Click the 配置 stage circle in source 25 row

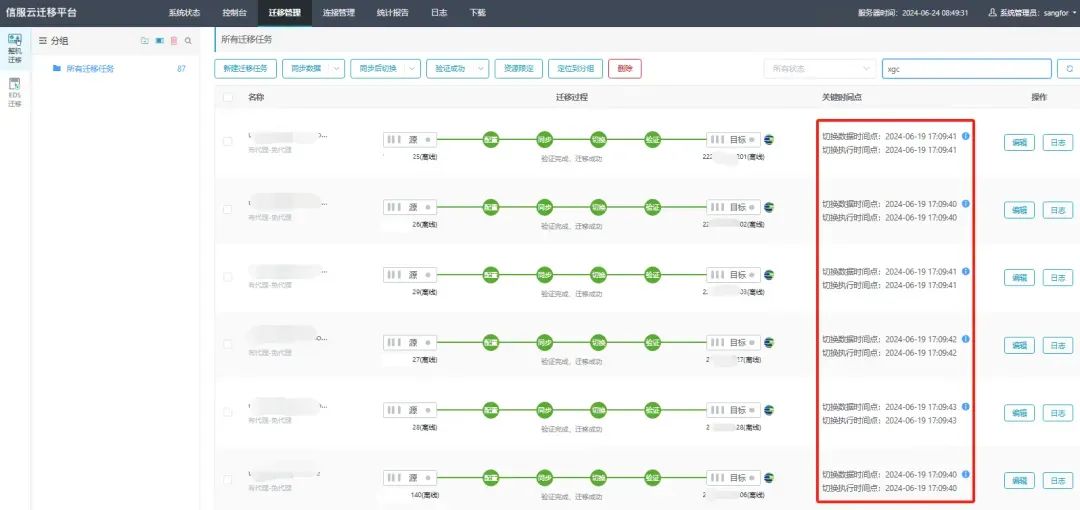[490, 139]
